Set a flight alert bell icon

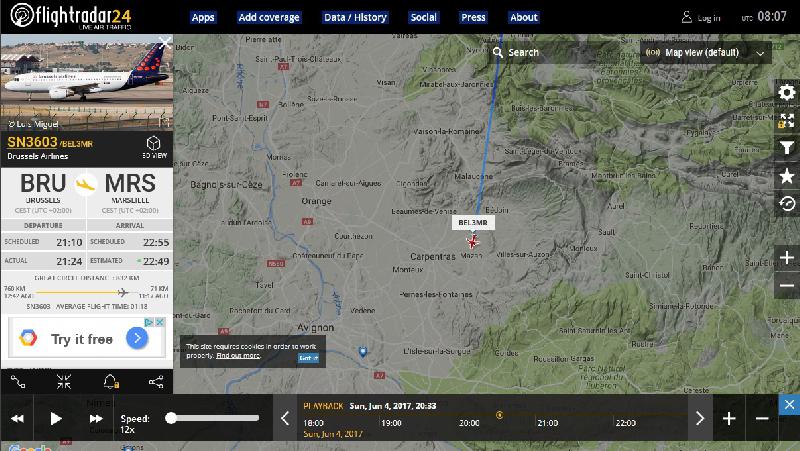coord(110,382)
